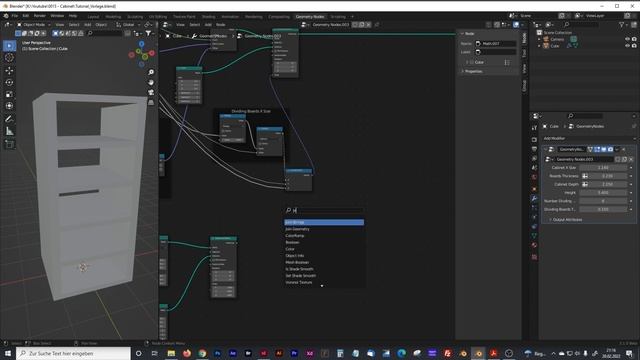Toggle camera view icon in viewport
Viewport: 640px width, 360px height.
point(151,93)
